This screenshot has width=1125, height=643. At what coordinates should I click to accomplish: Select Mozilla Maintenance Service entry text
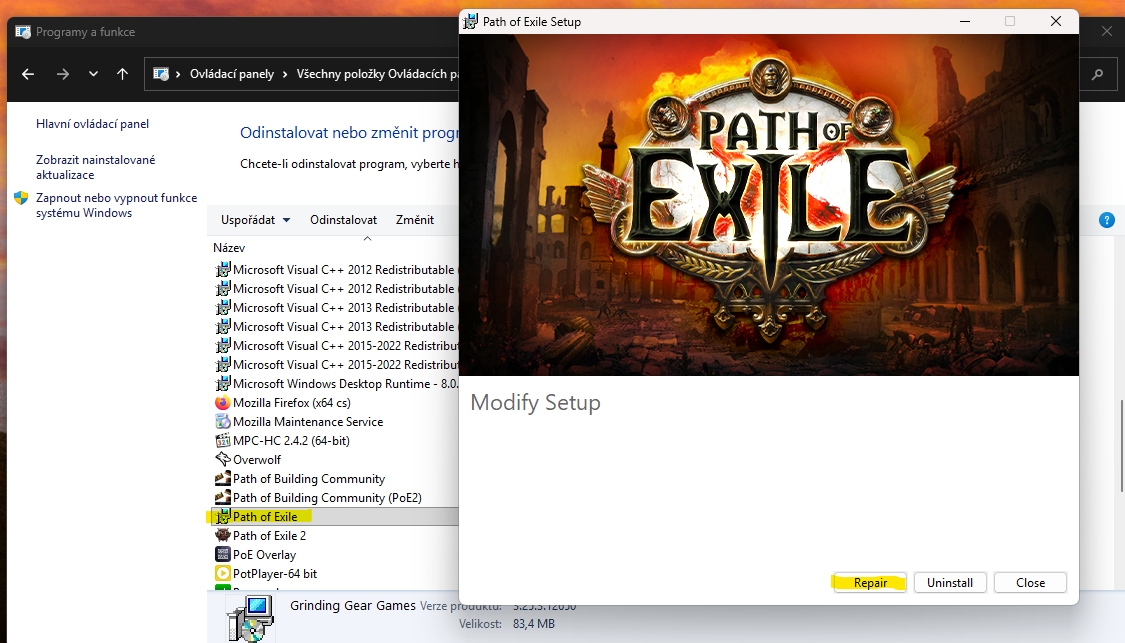pyautogui.click(x=308, y=422)
